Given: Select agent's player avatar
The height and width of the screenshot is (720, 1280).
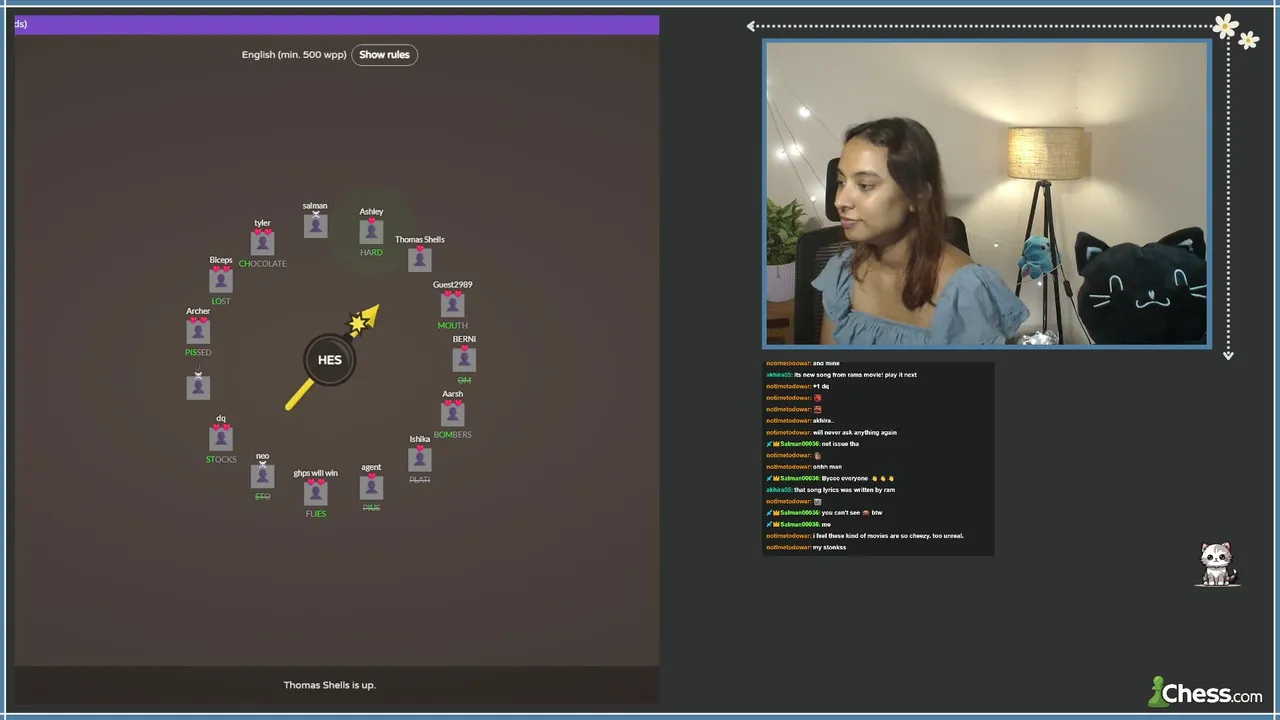Looking at the screenshot, I should click(371, 487).
